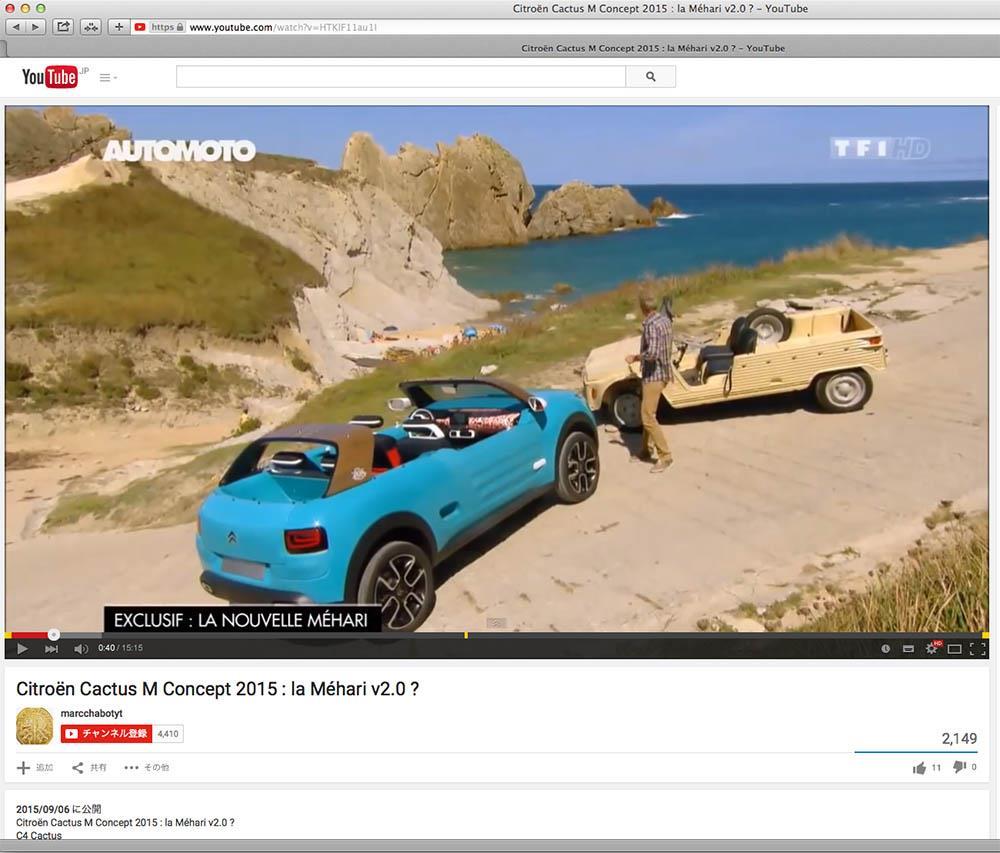Jump to the yellow ad marker mid-timeline
Image resolution: width=1000 pixels, height=853 pixels.
[466, 635]
